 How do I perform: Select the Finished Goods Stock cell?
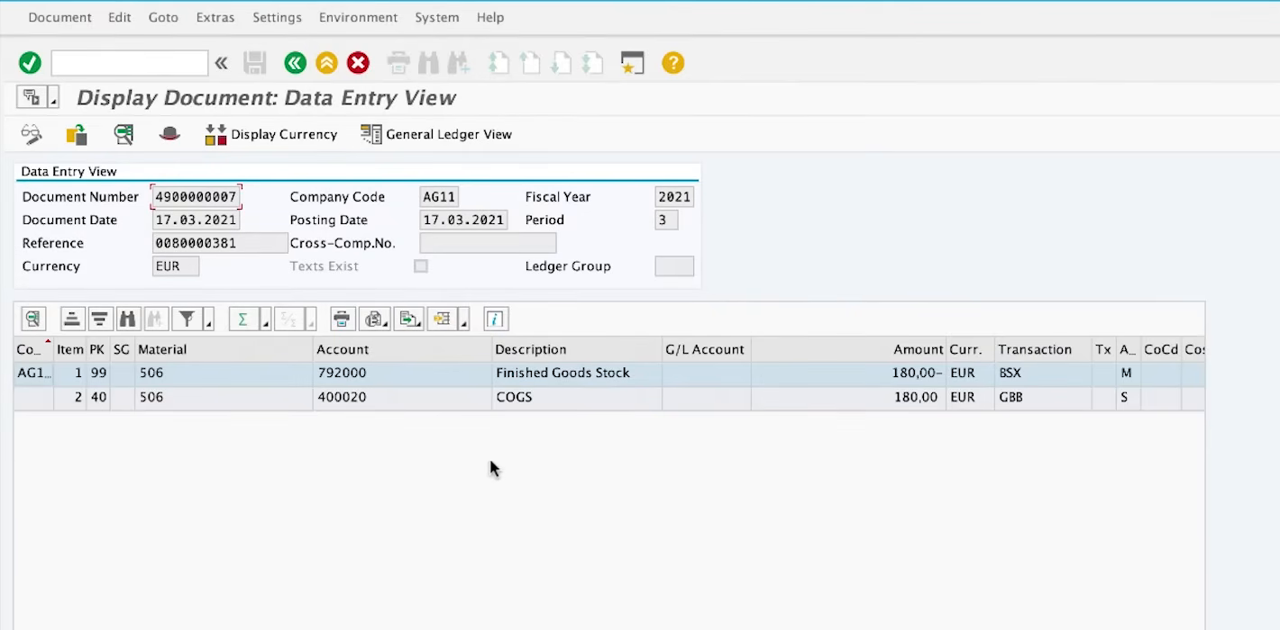pyautogui.click(x=577, y=373)
